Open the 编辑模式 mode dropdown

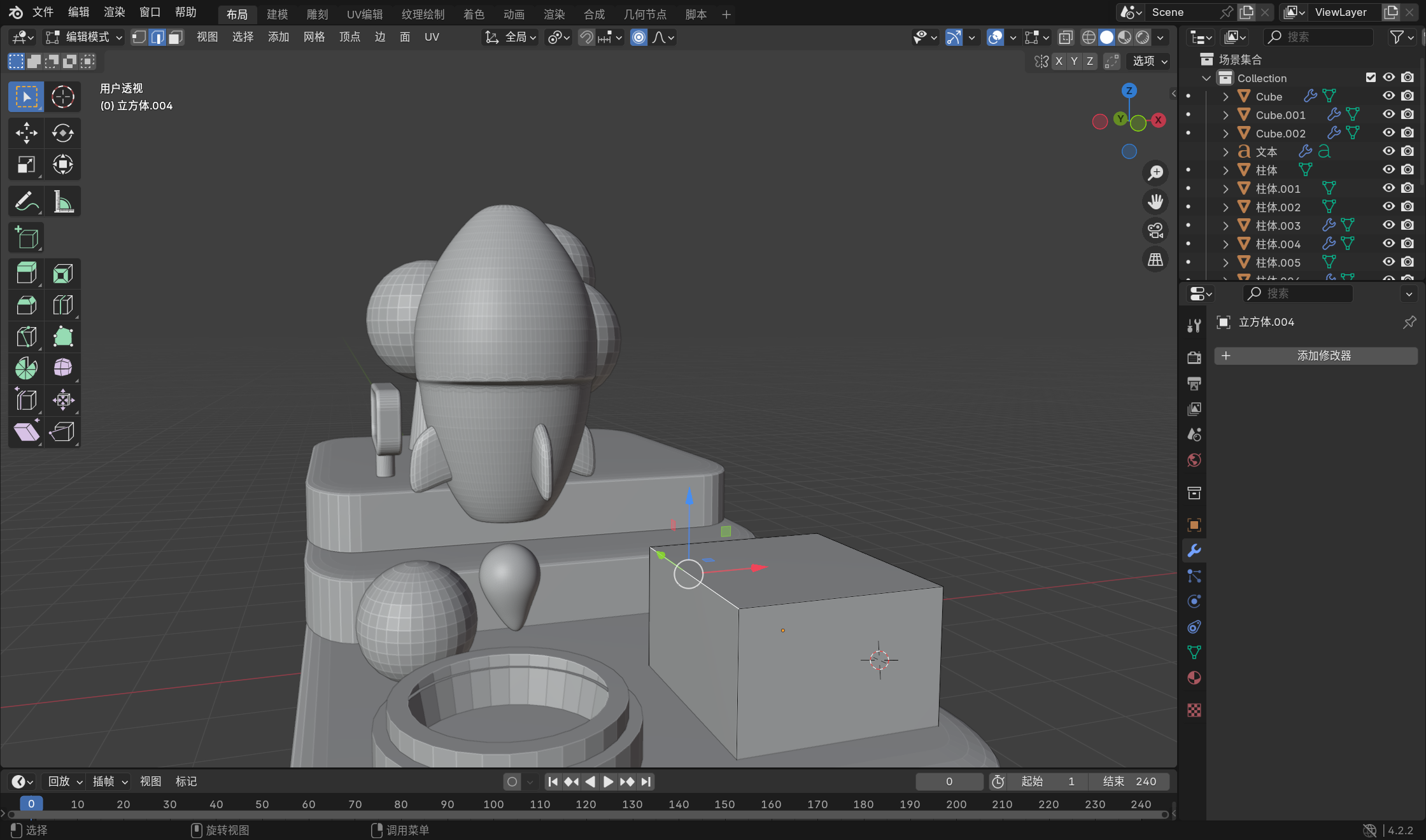coord(84,38)
